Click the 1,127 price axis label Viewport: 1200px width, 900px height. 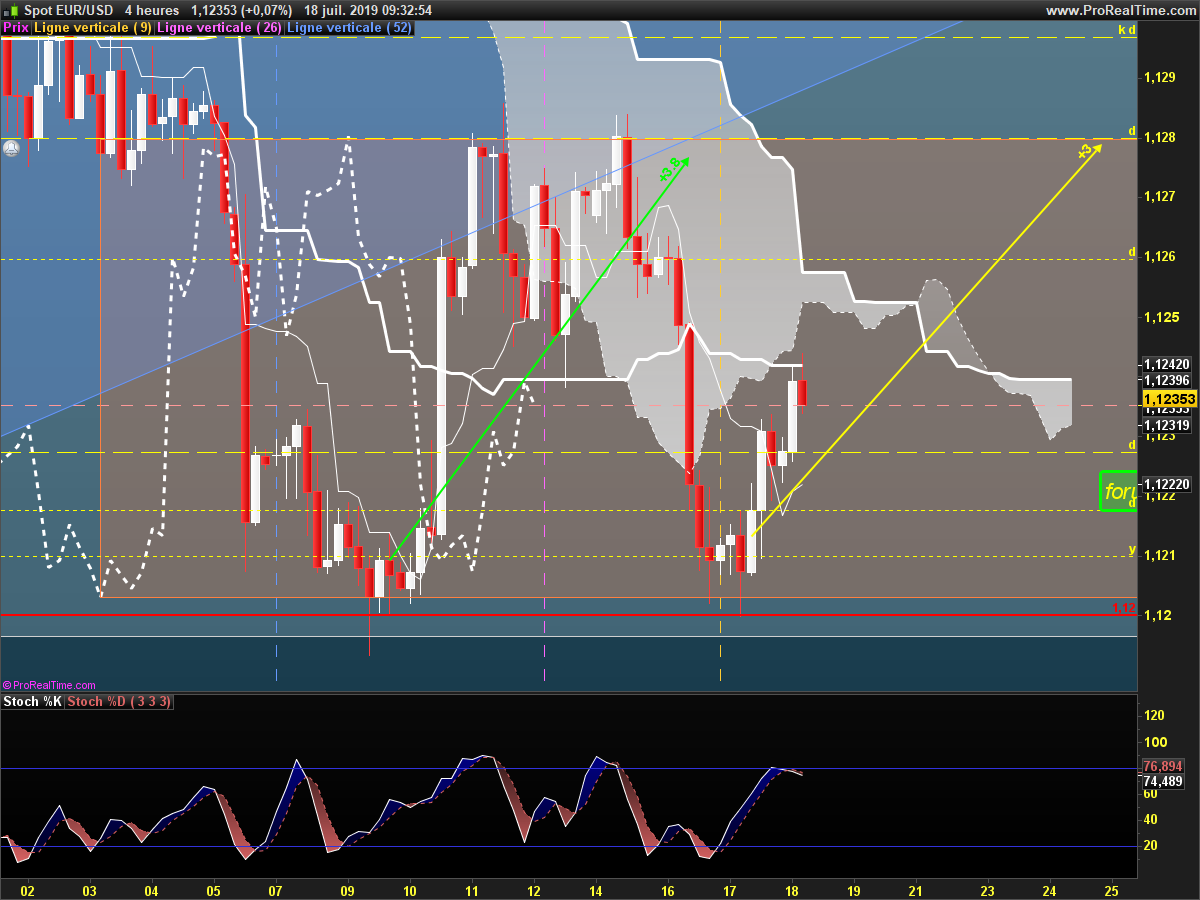point(1158,197)
